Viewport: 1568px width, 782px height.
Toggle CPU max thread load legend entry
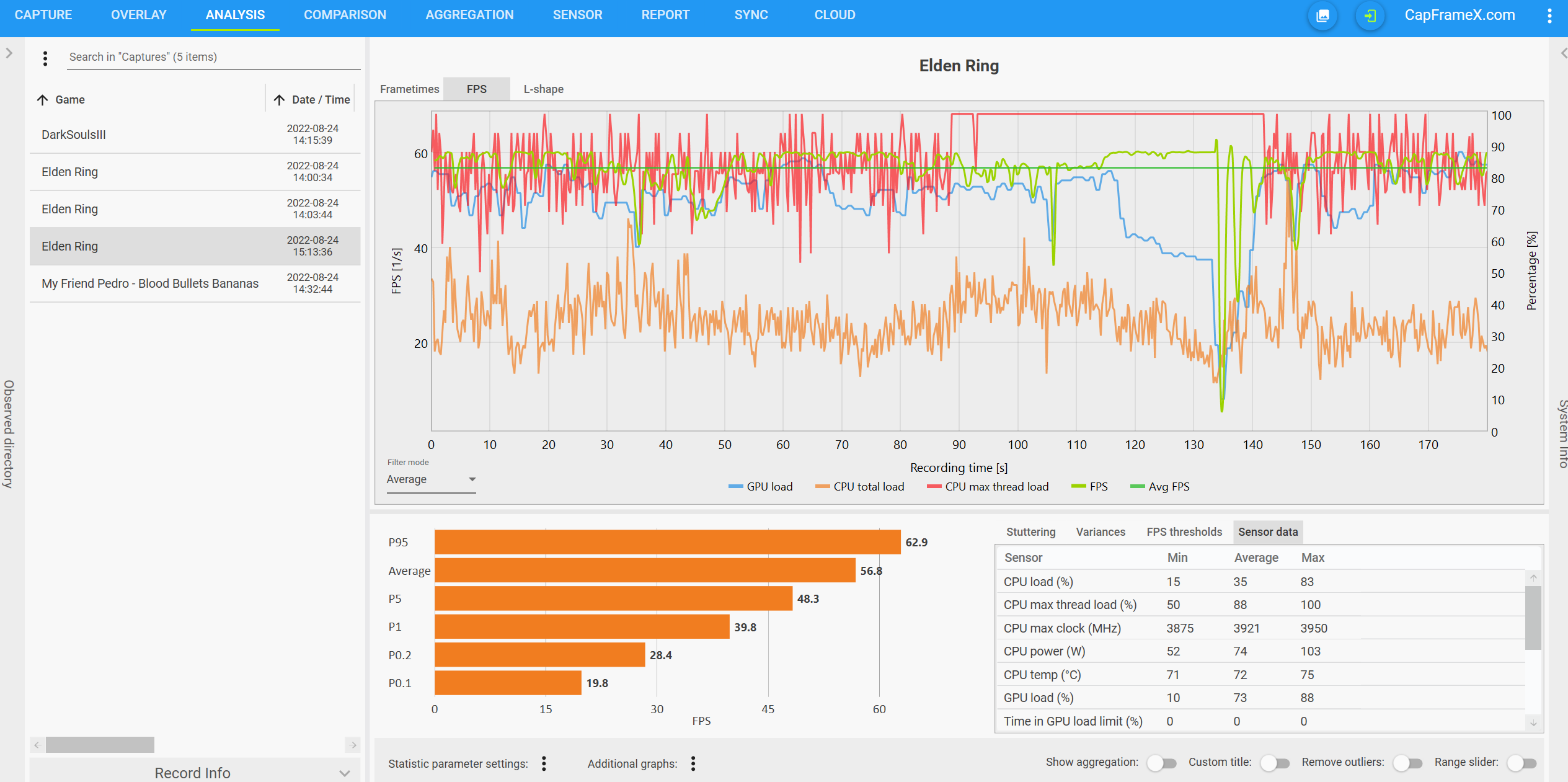988,487
